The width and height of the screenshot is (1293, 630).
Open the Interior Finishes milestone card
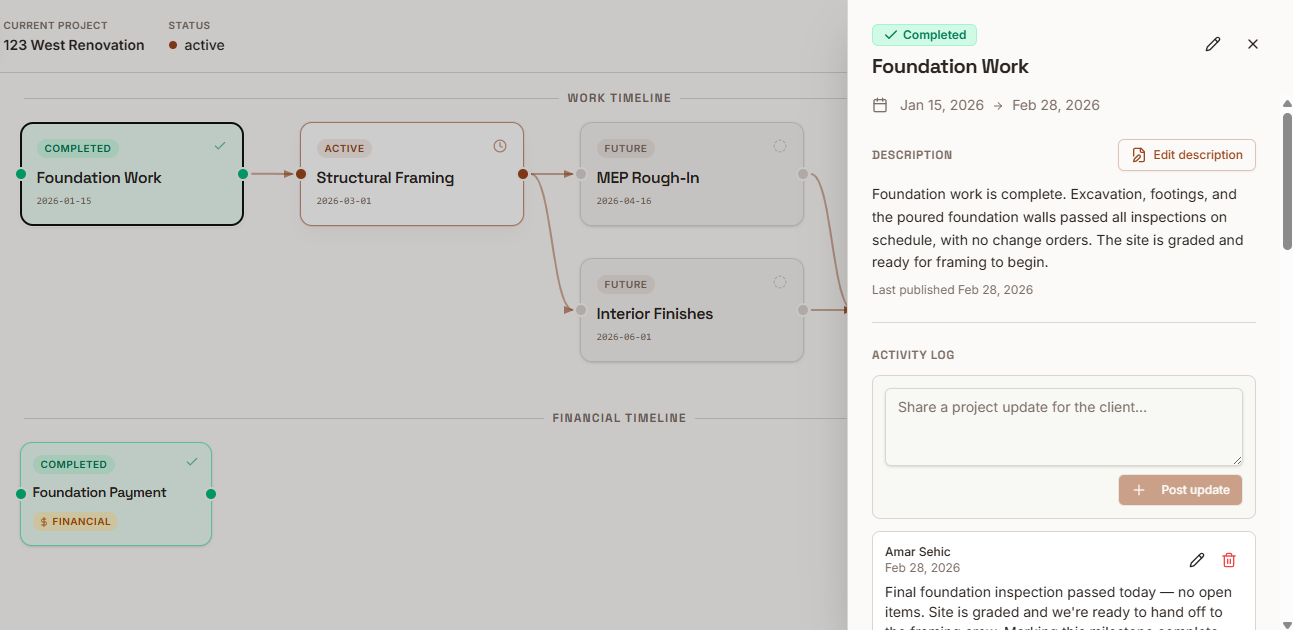coord(692,310)
